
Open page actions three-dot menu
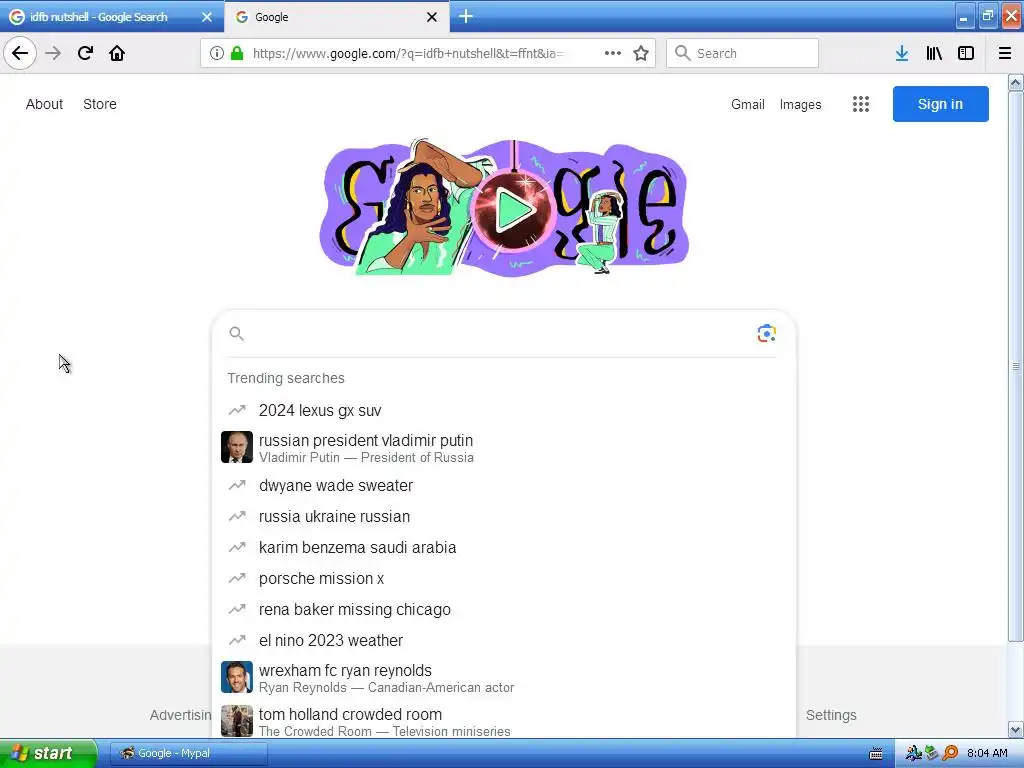613,53
